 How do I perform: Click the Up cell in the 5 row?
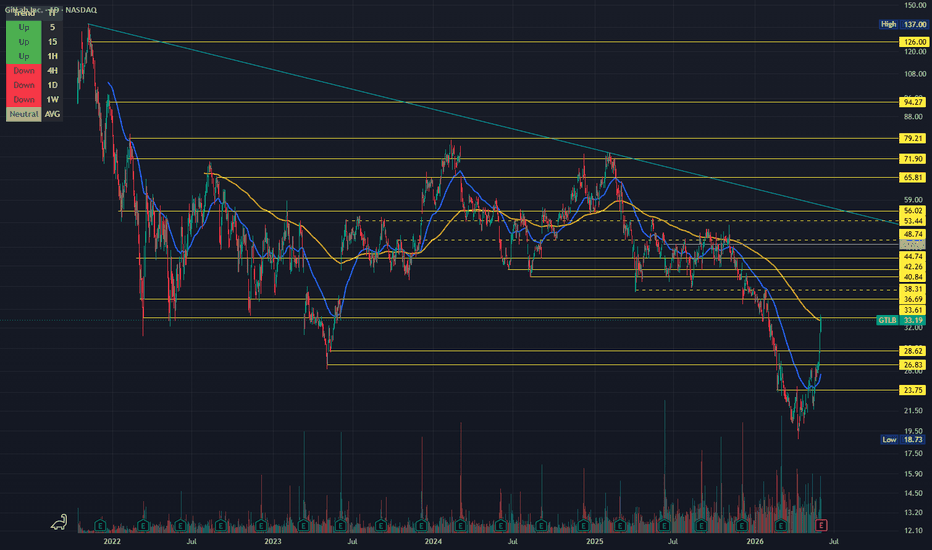click(24, 27)
